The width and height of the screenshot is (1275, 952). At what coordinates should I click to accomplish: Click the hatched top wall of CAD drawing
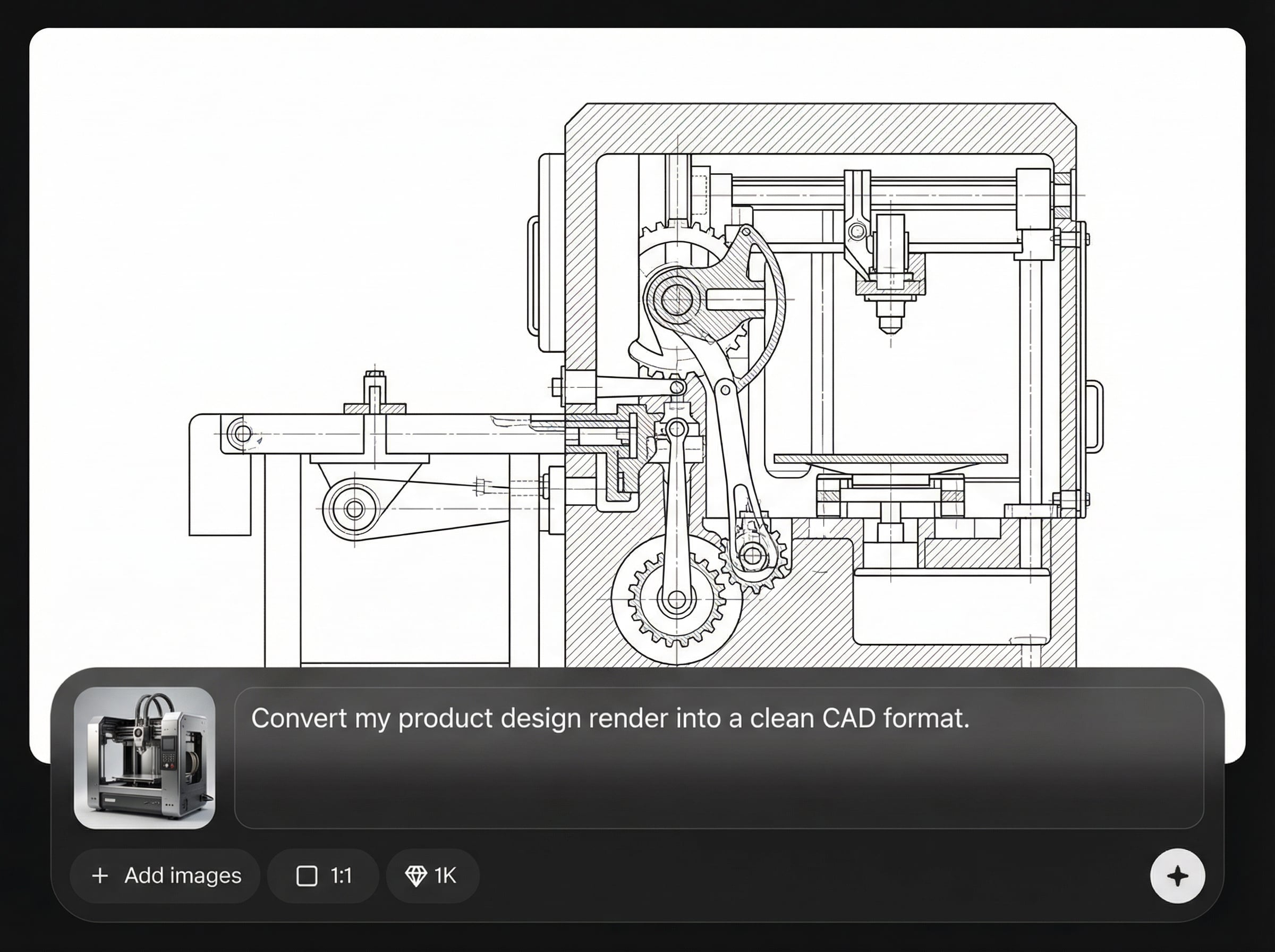pos(820,128)
